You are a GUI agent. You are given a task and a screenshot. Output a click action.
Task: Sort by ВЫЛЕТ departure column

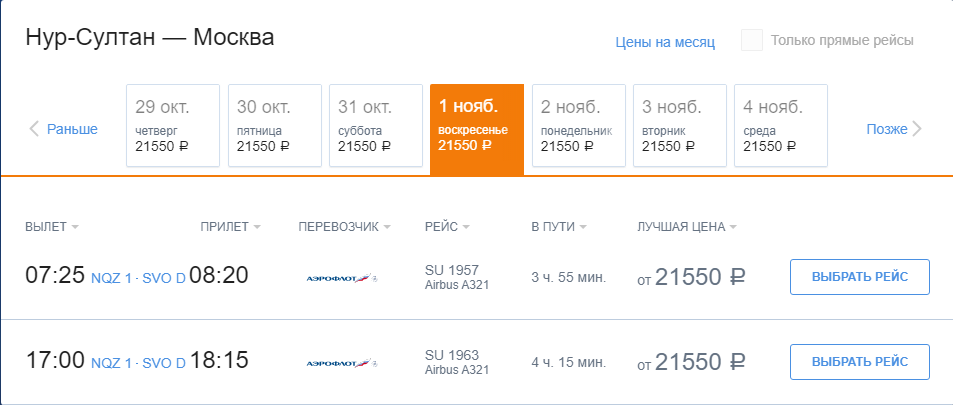click(51, 227)
